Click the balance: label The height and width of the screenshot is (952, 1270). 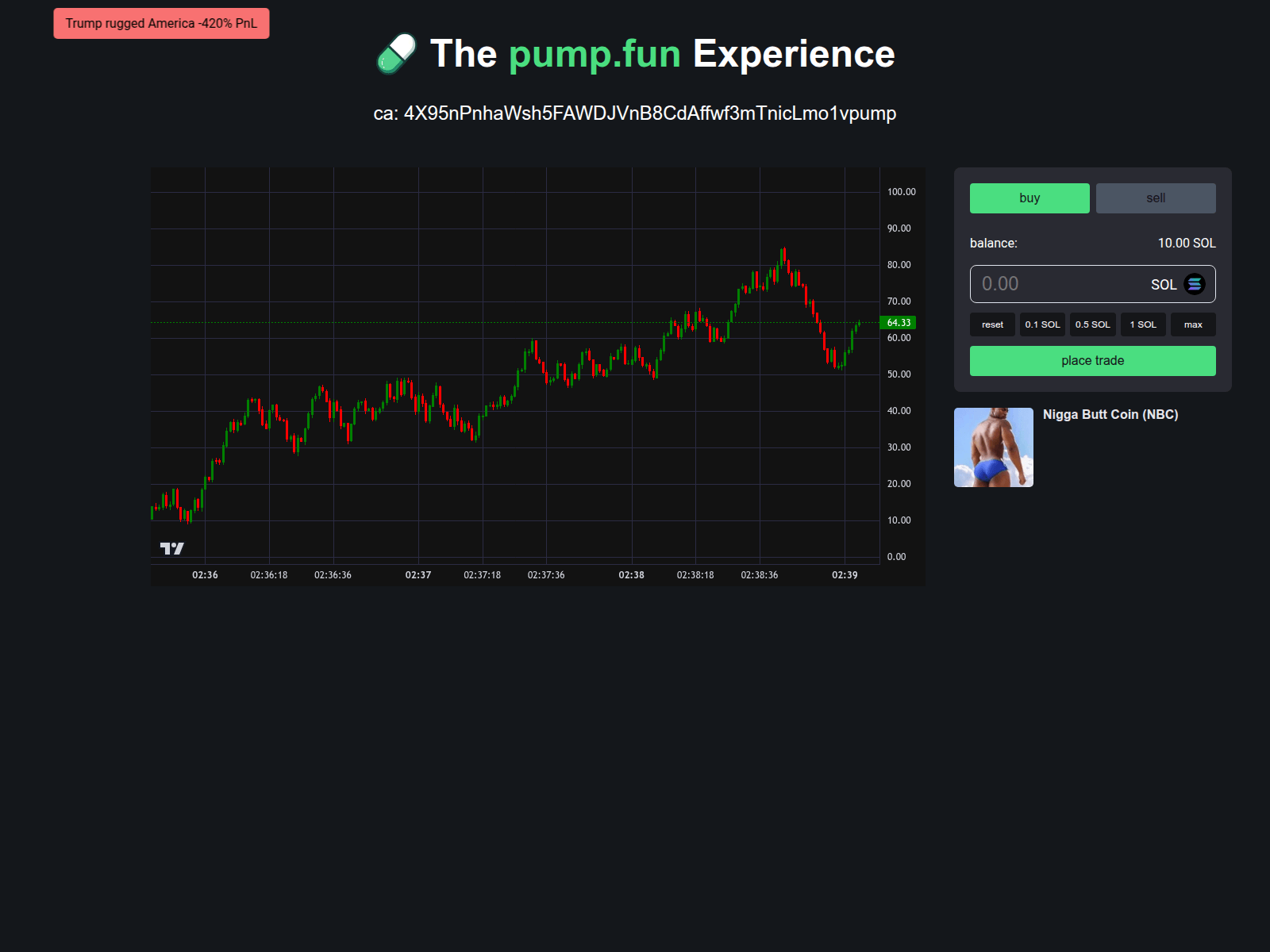[x=994, y=244]
